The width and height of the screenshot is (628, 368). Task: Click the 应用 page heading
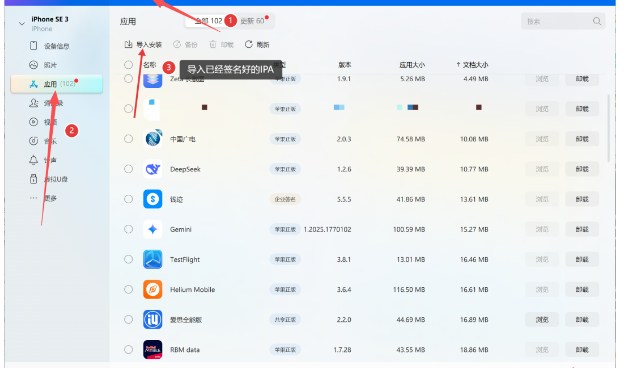click(128, 22)
